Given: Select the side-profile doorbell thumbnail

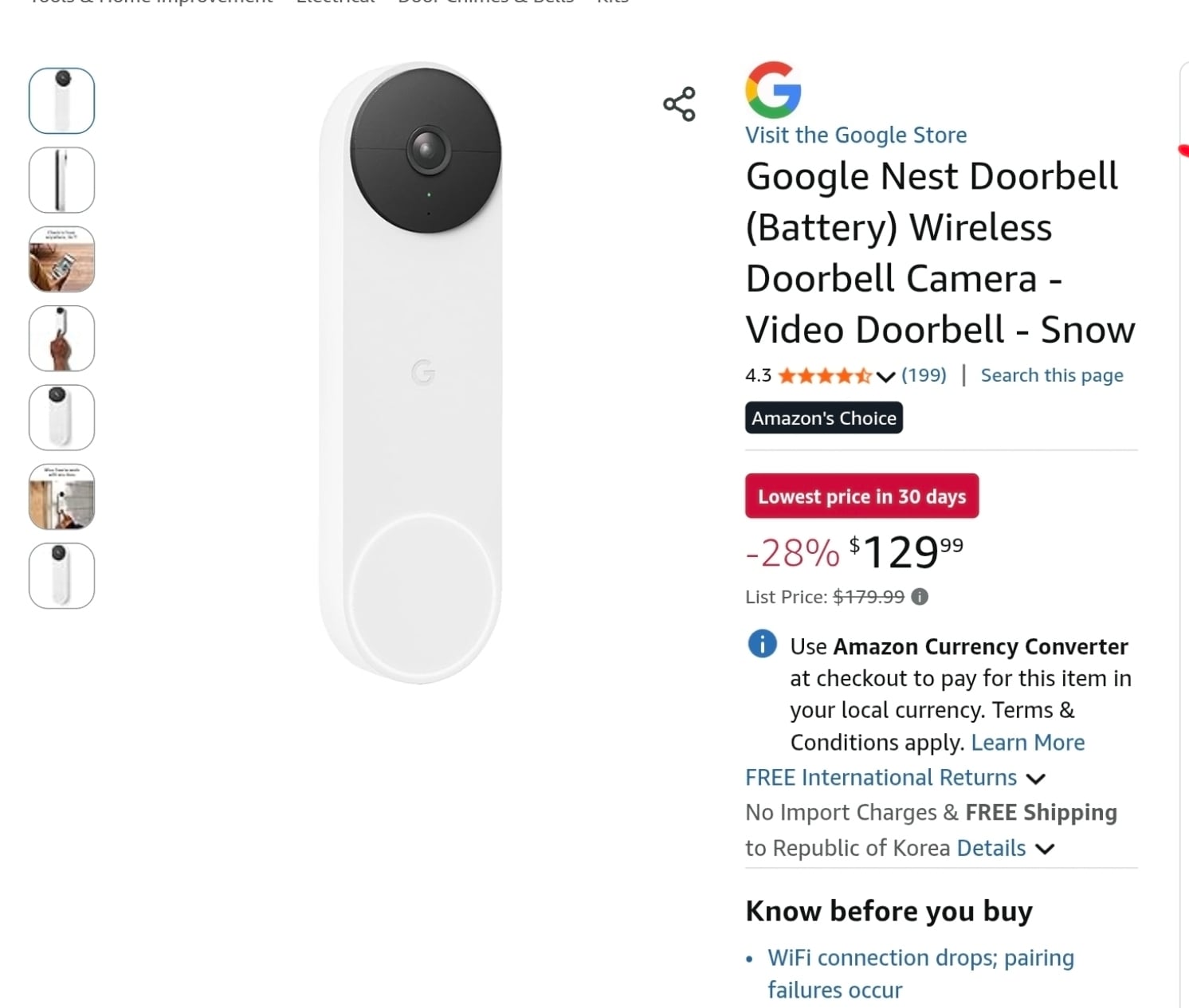Looking at the screenshot, I should 61,180.
